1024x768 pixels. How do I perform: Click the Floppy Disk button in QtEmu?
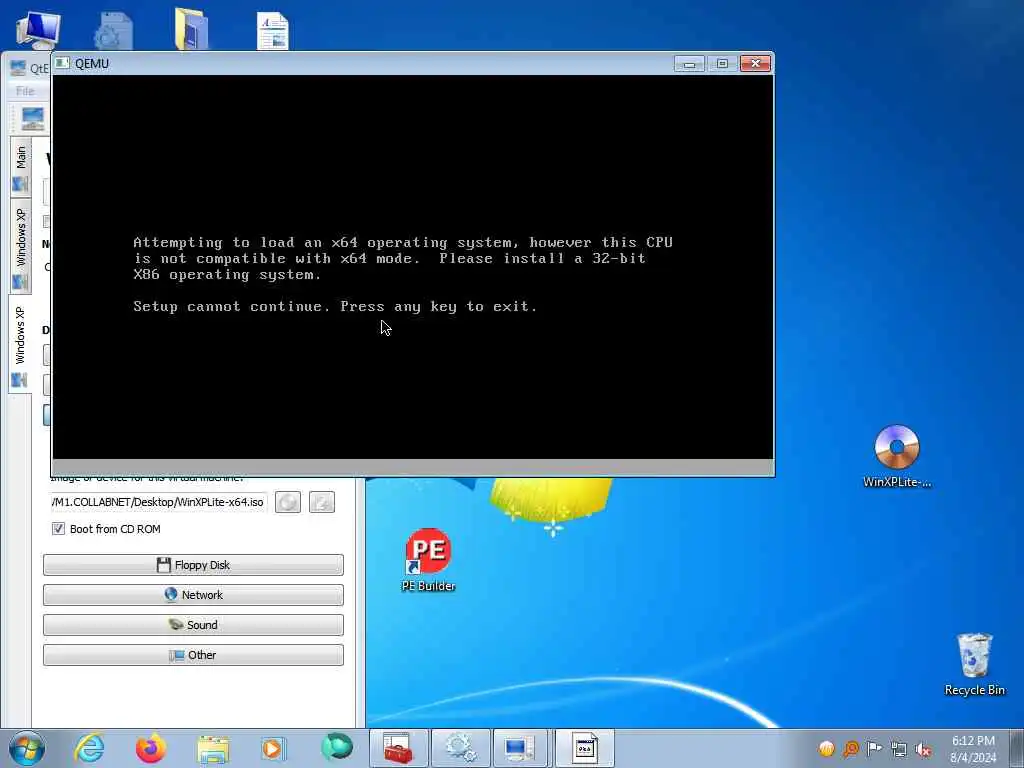[193, 565]
